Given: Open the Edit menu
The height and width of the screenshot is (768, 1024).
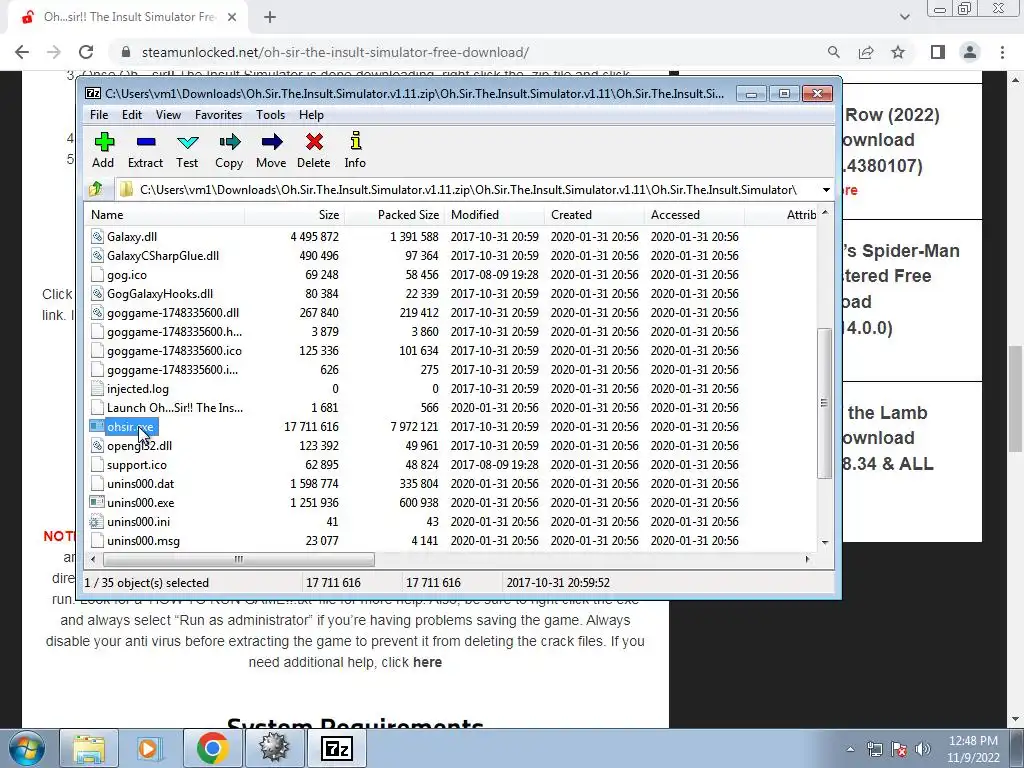Looking at the screenshot, I should [132, 115].
